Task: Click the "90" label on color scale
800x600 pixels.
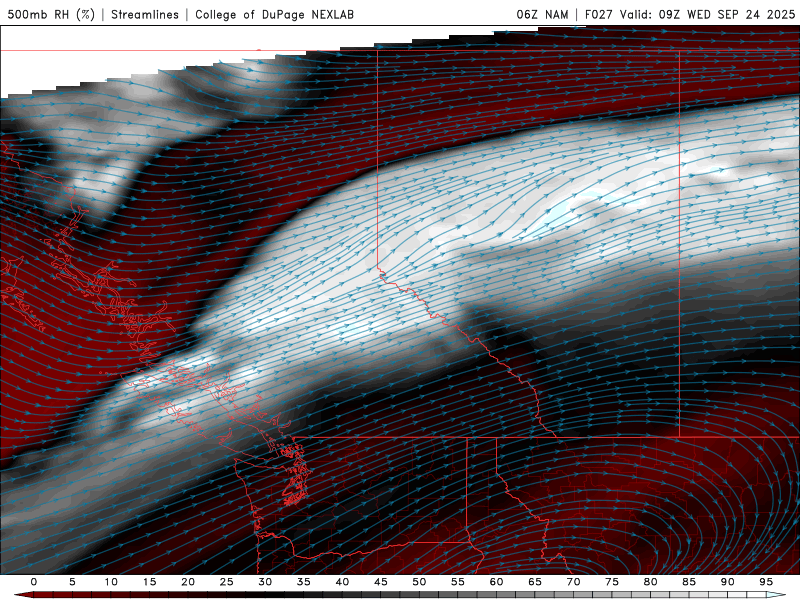Action: (728, 582)
